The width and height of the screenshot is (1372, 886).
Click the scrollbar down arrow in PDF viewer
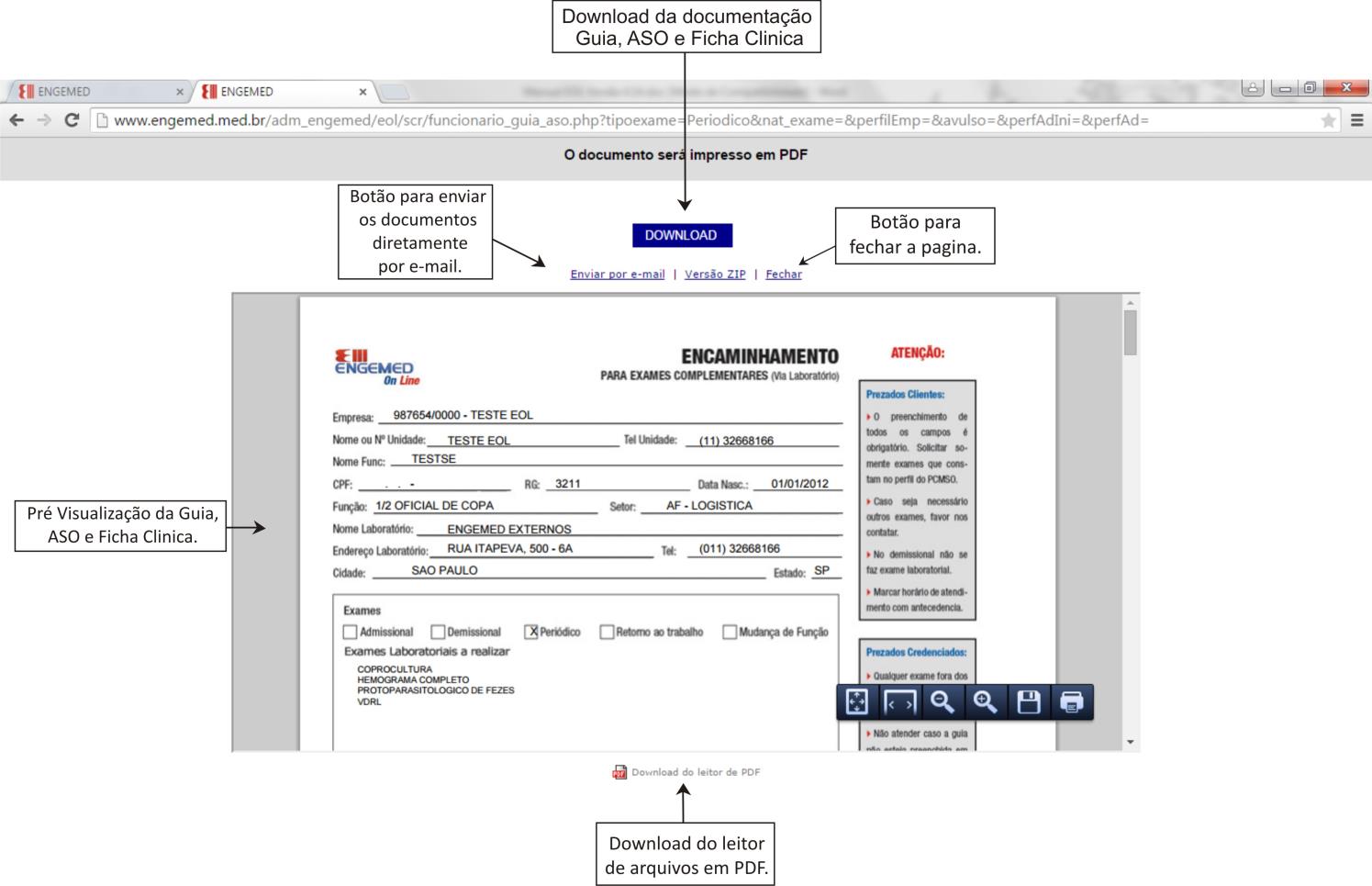click(1130, 742)
